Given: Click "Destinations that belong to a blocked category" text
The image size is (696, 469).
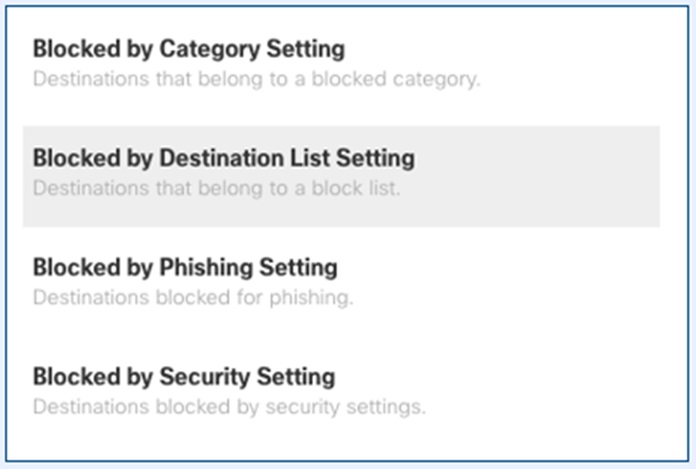Looking at the screenshot, I should tap(256, 79).
